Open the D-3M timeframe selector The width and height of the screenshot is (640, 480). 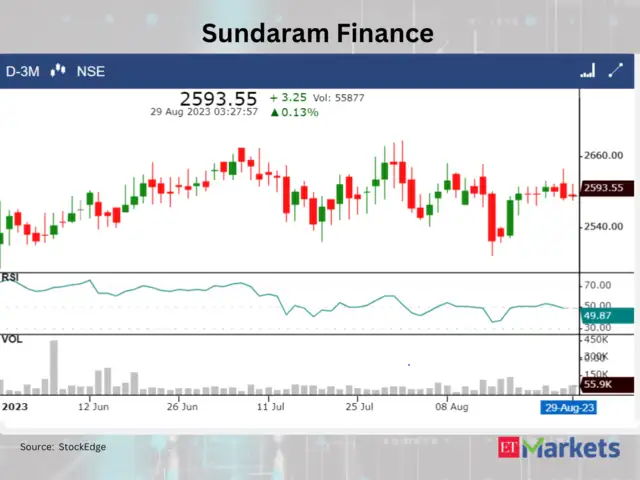pyautogui.click(x=22, y=71)
